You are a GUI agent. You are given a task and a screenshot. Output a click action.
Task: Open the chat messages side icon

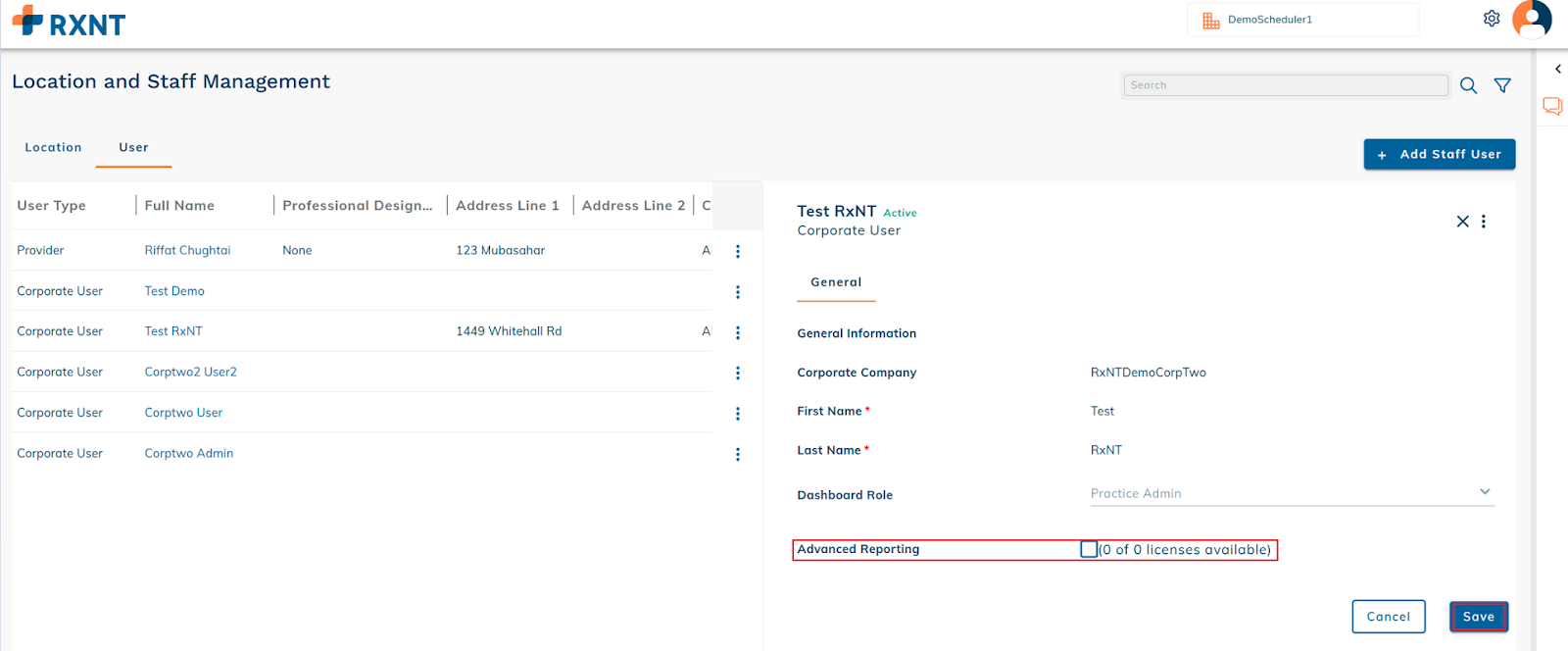click(1552, 106)
